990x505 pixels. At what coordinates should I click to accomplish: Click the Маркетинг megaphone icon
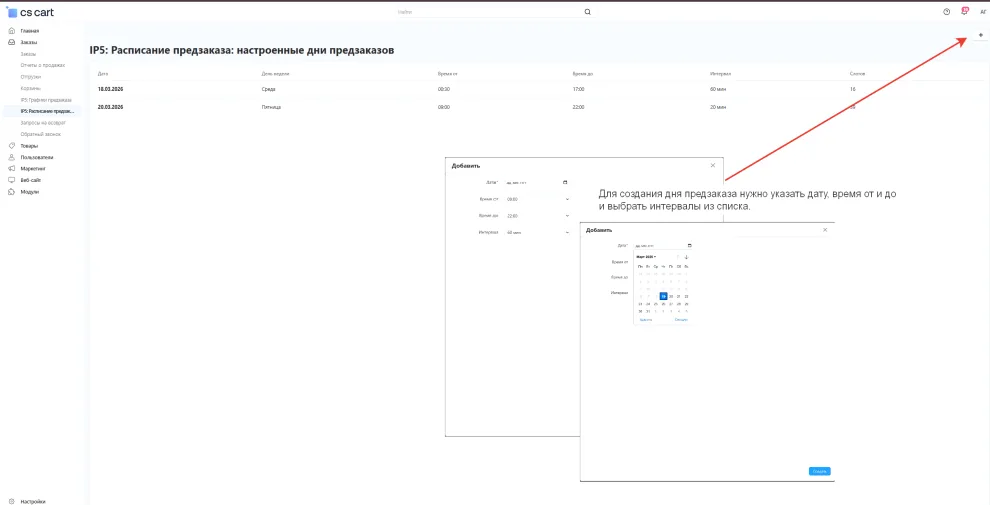point(11,169)
